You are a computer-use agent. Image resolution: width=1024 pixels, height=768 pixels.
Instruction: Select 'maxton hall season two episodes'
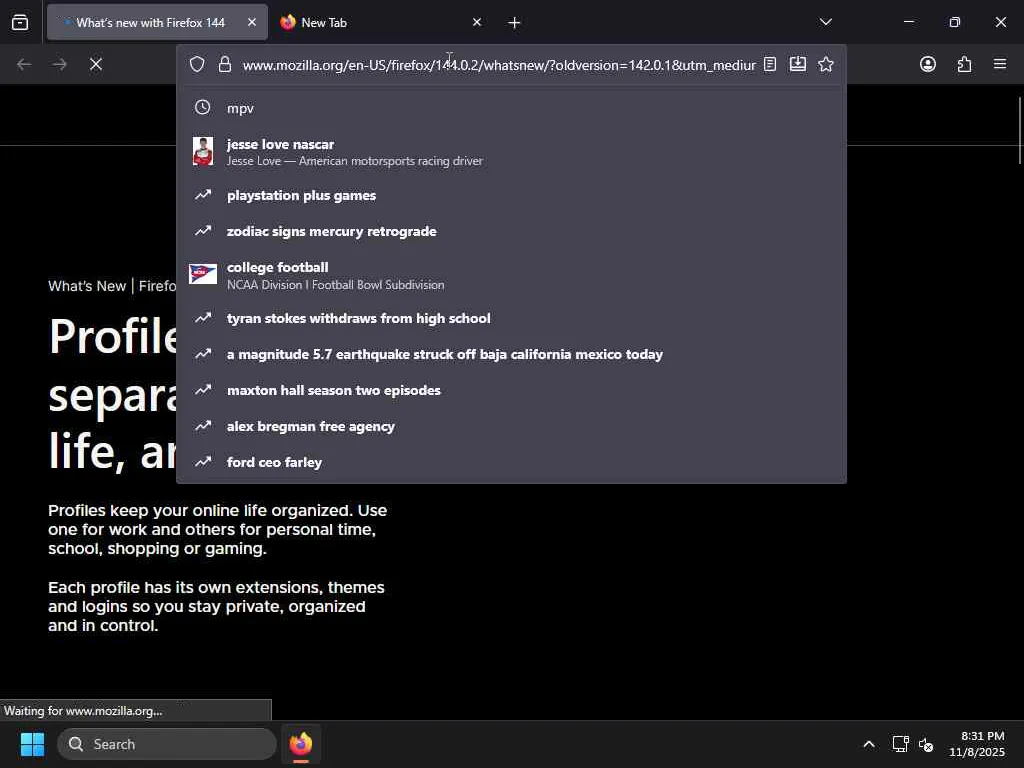(511, 390)
